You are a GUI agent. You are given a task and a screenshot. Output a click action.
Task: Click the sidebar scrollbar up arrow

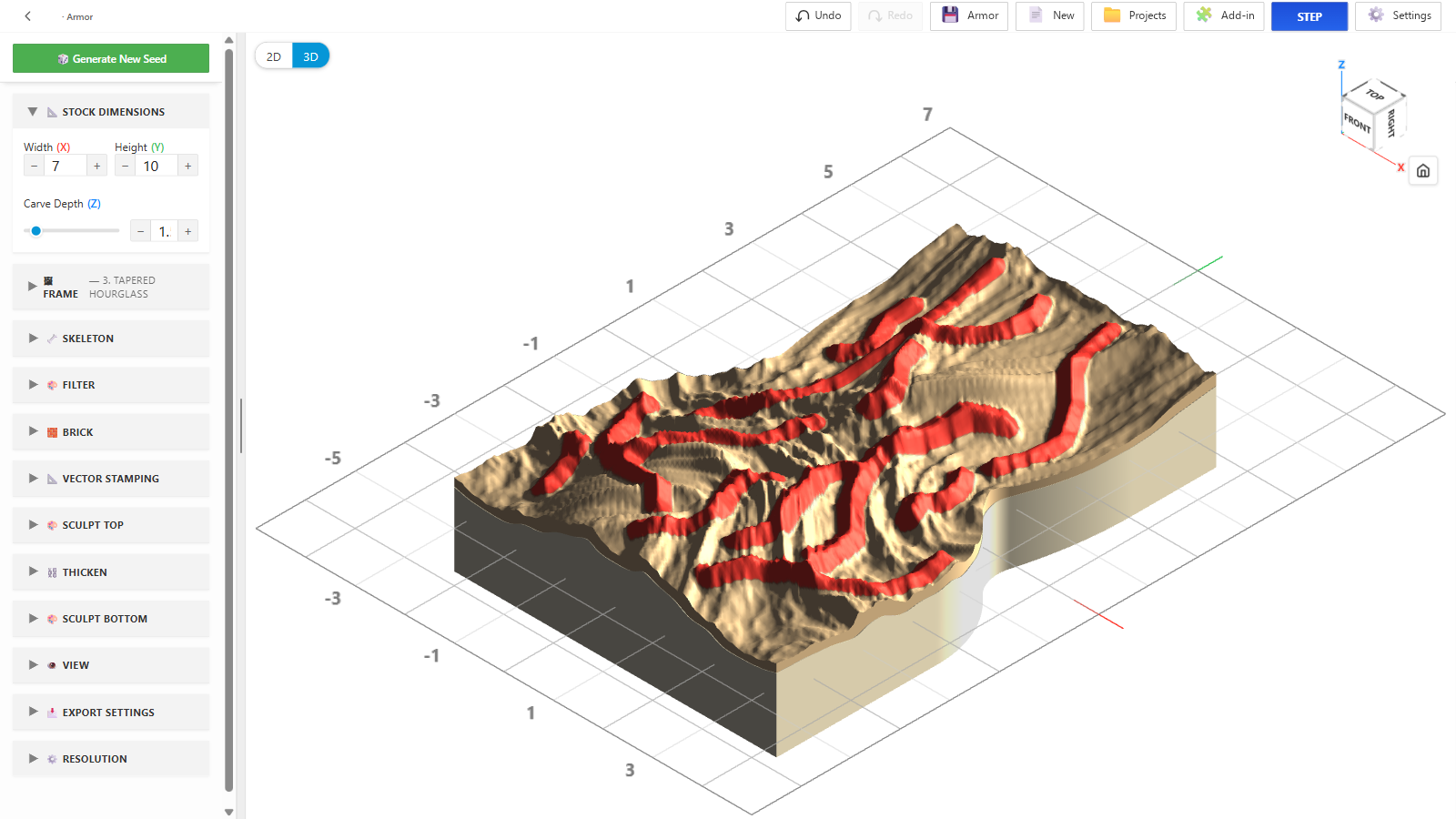(x=229, y=40)
